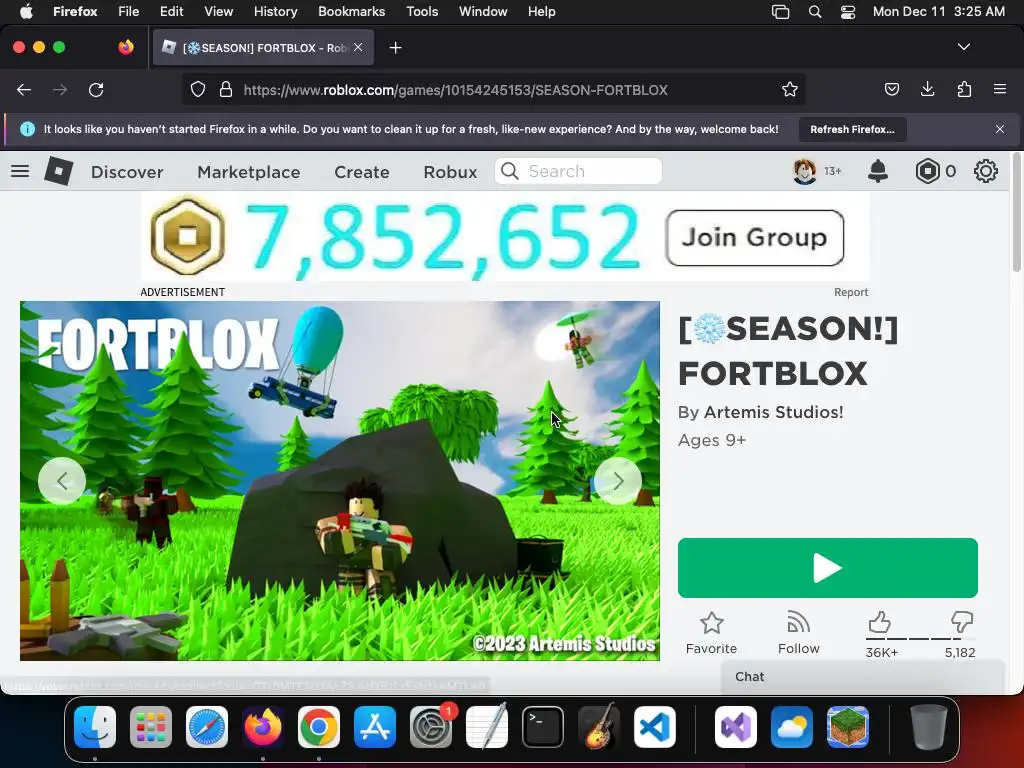The image size is (1024, 768).
Task: Go to Discover page
Action: (127, 172)
